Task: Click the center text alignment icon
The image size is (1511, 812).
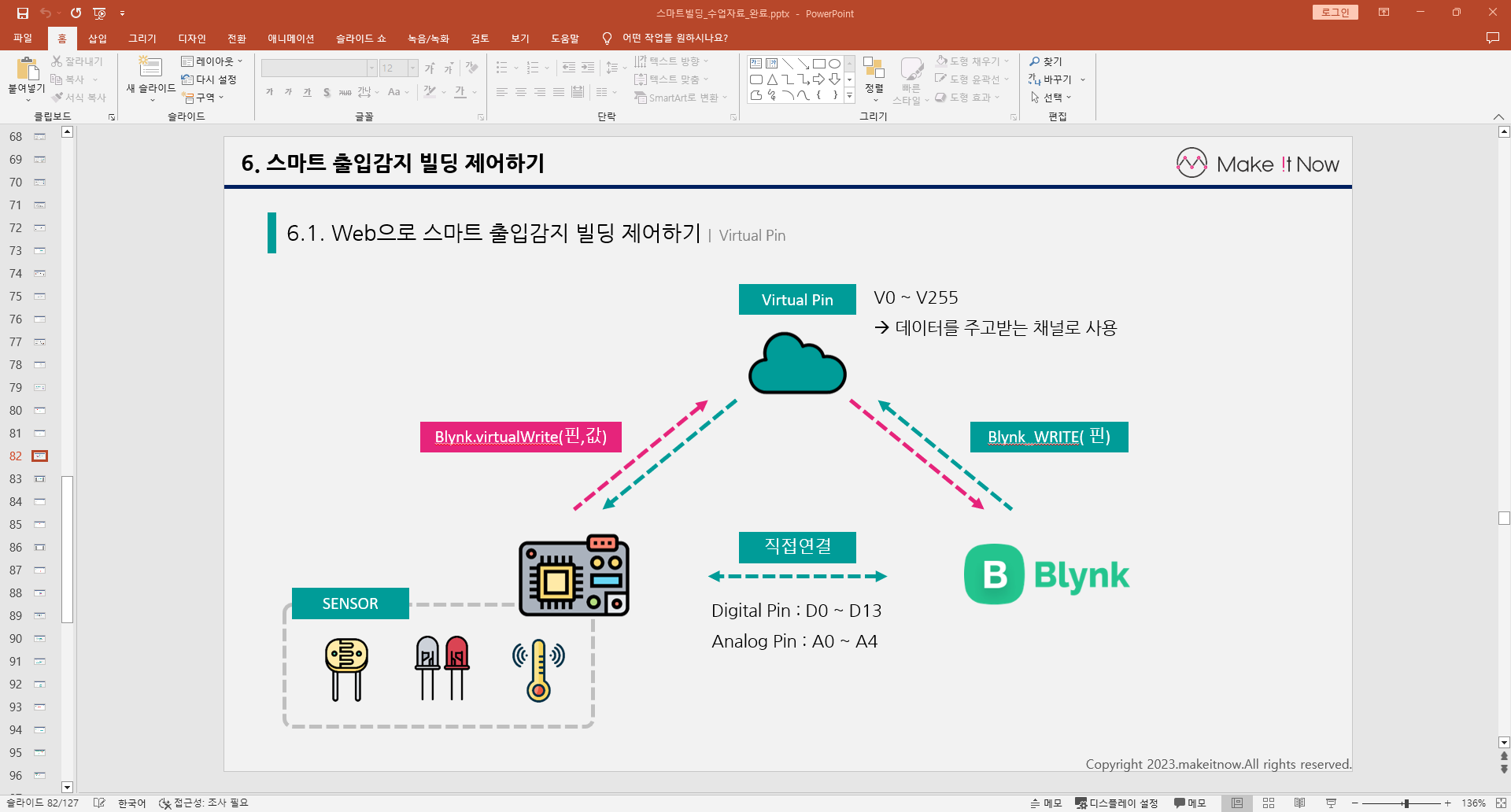Action: tap(520, 92)
